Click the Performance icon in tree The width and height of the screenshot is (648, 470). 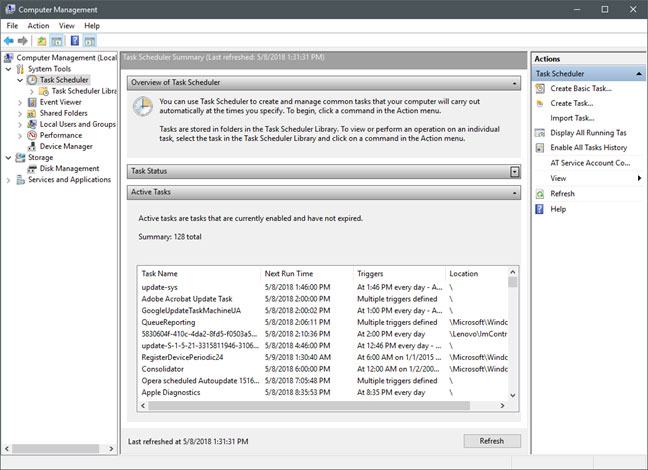coord(32,135)
